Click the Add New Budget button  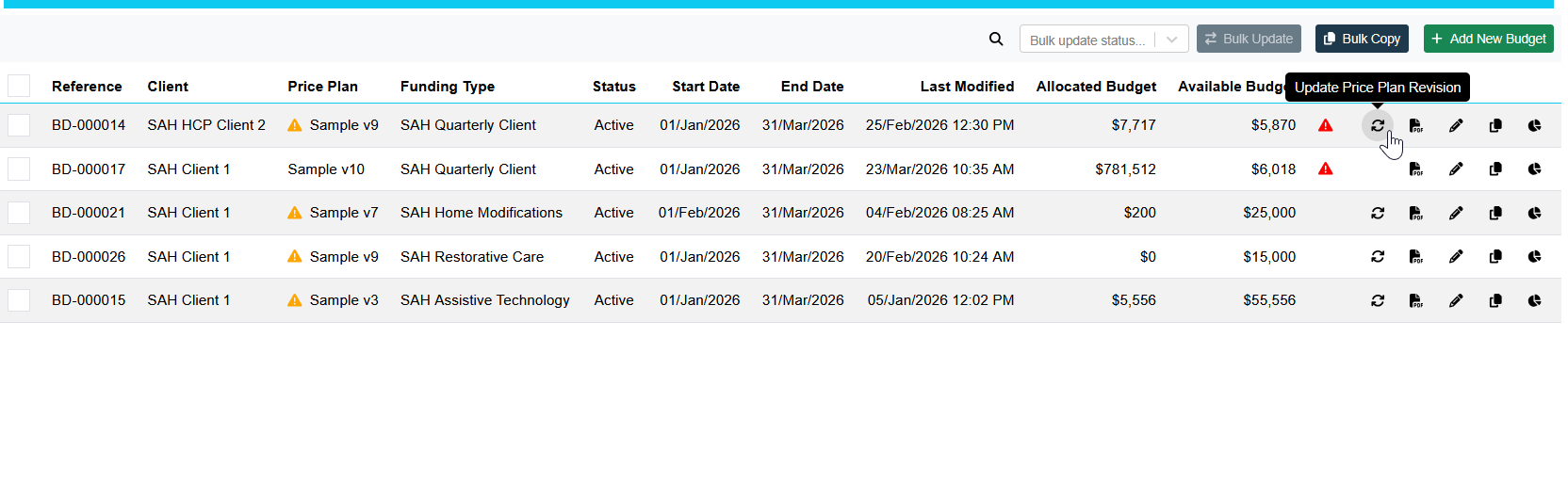[x=1488, y=39]
